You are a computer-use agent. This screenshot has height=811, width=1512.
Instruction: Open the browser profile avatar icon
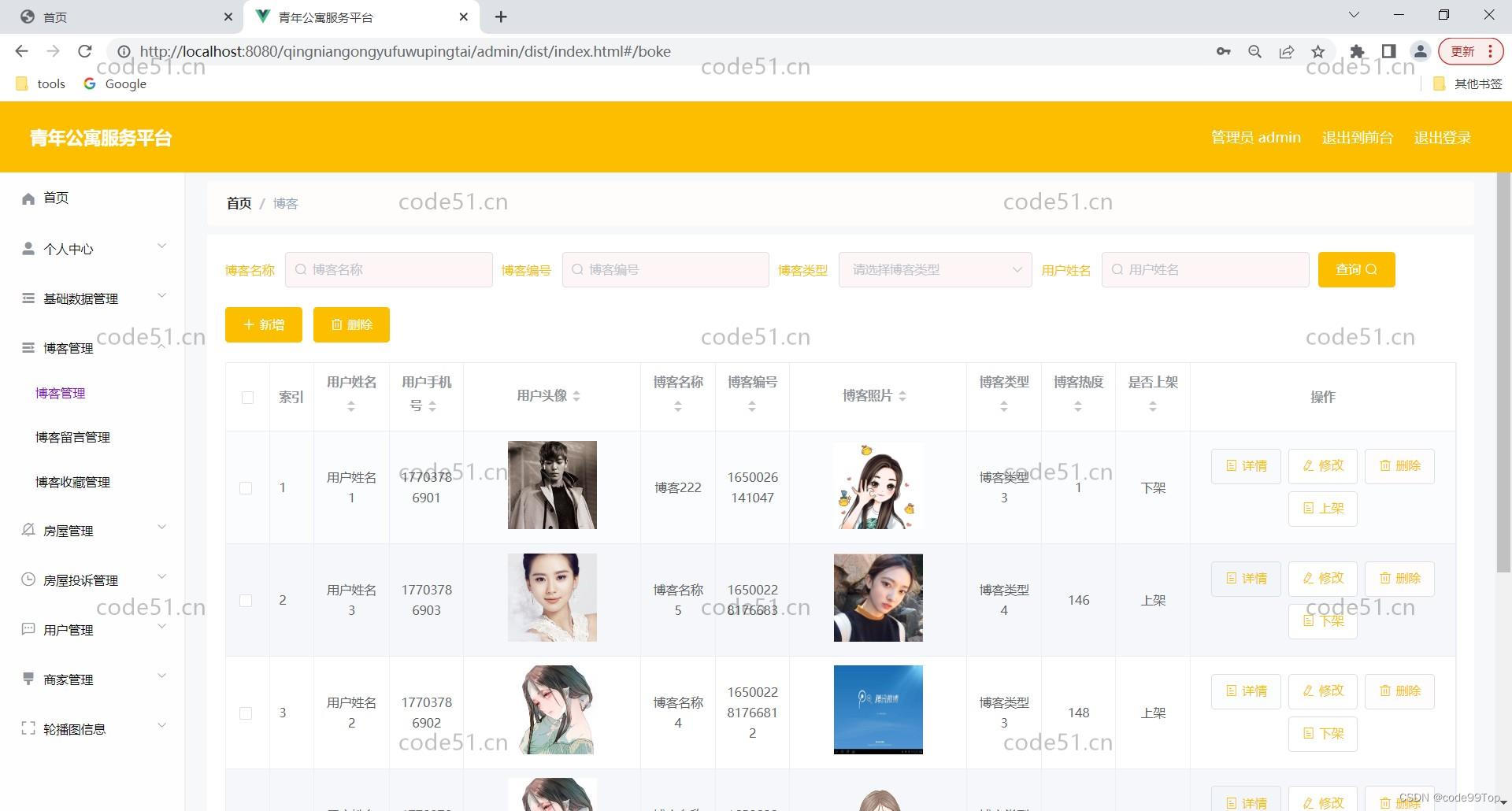tap(1421, 51)
